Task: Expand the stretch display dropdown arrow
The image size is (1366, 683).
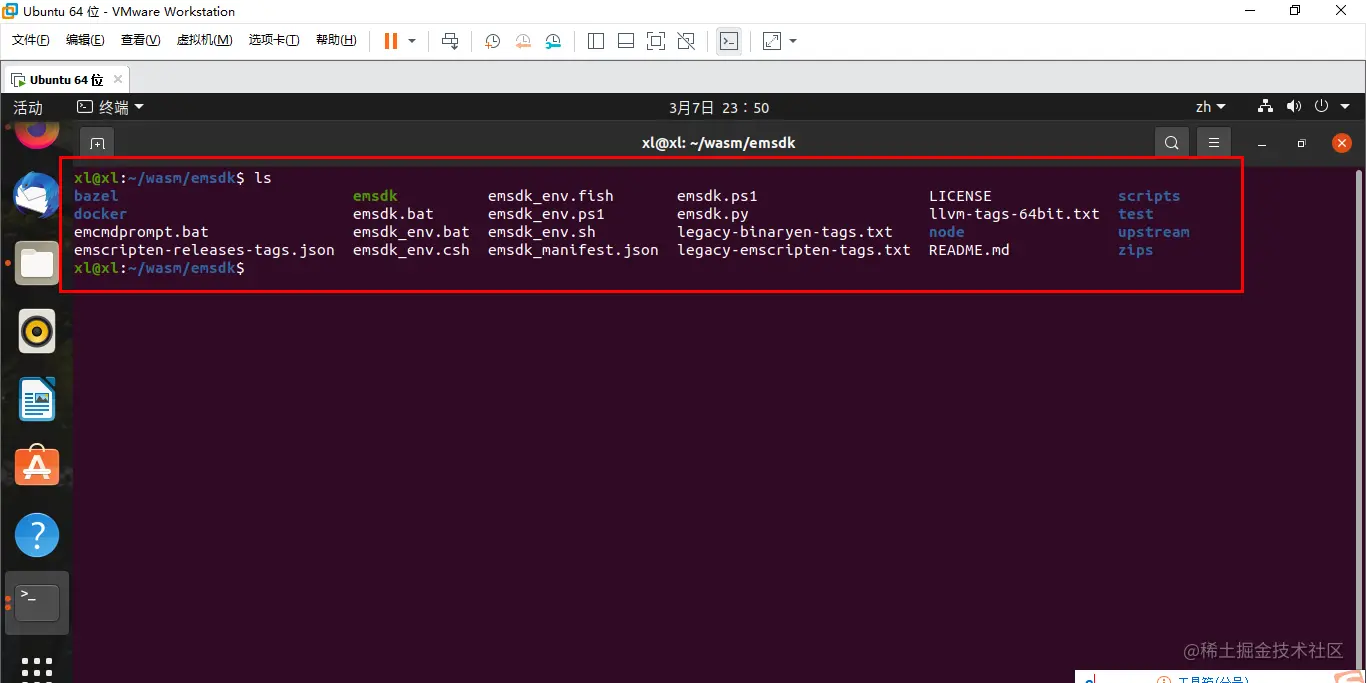Action: coord(793,41)
